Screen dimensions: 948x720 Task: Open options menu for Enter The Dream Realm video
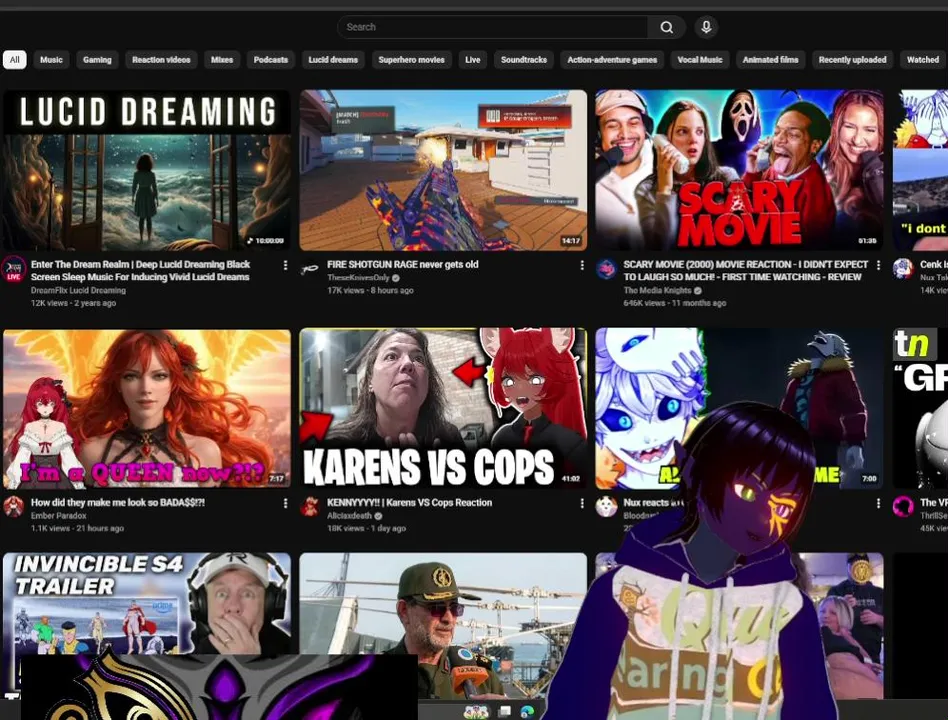point(285,265)
